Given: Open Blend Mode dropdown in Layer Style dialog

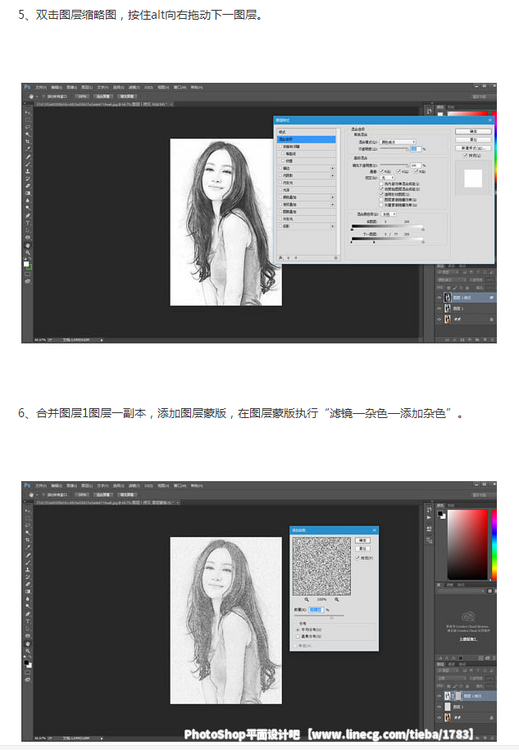Looking at the screenshot, I should click(x=398, y=142).
